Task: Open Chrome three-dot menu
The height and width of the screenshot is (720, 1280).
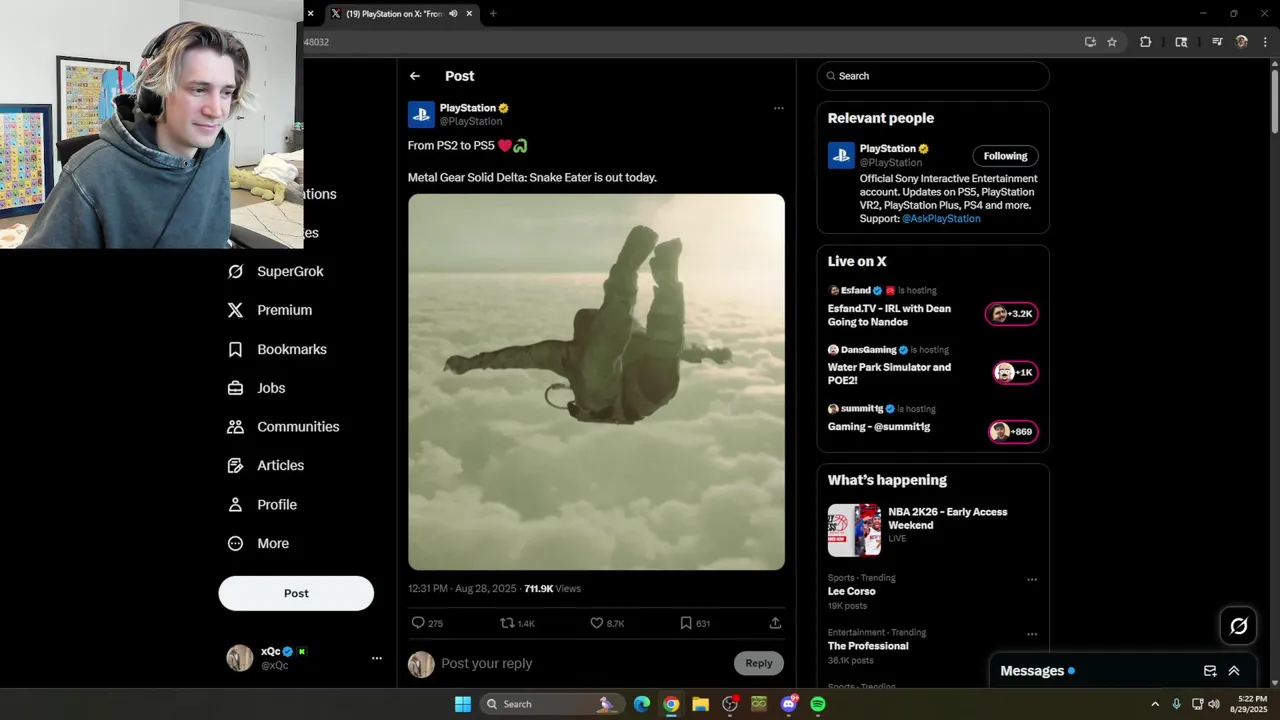Action: click(1266, 42)
